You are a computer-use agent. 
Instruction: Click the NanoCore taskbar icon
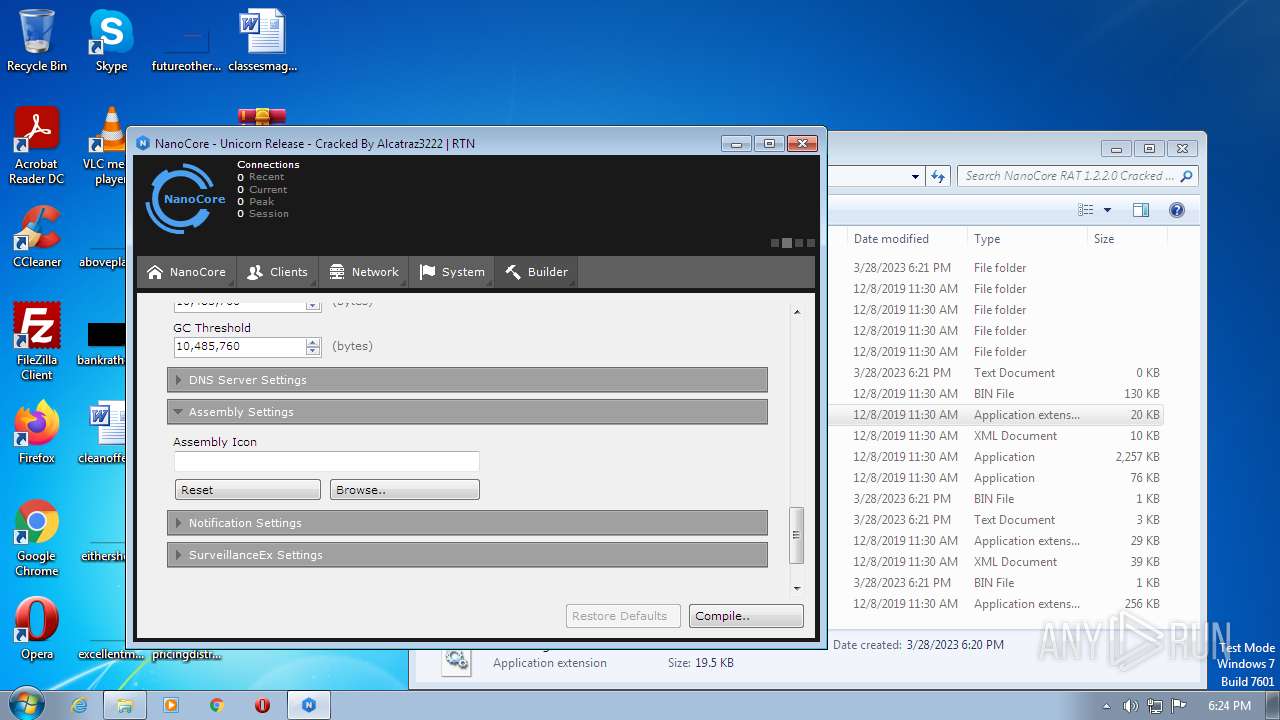[309, 705]
